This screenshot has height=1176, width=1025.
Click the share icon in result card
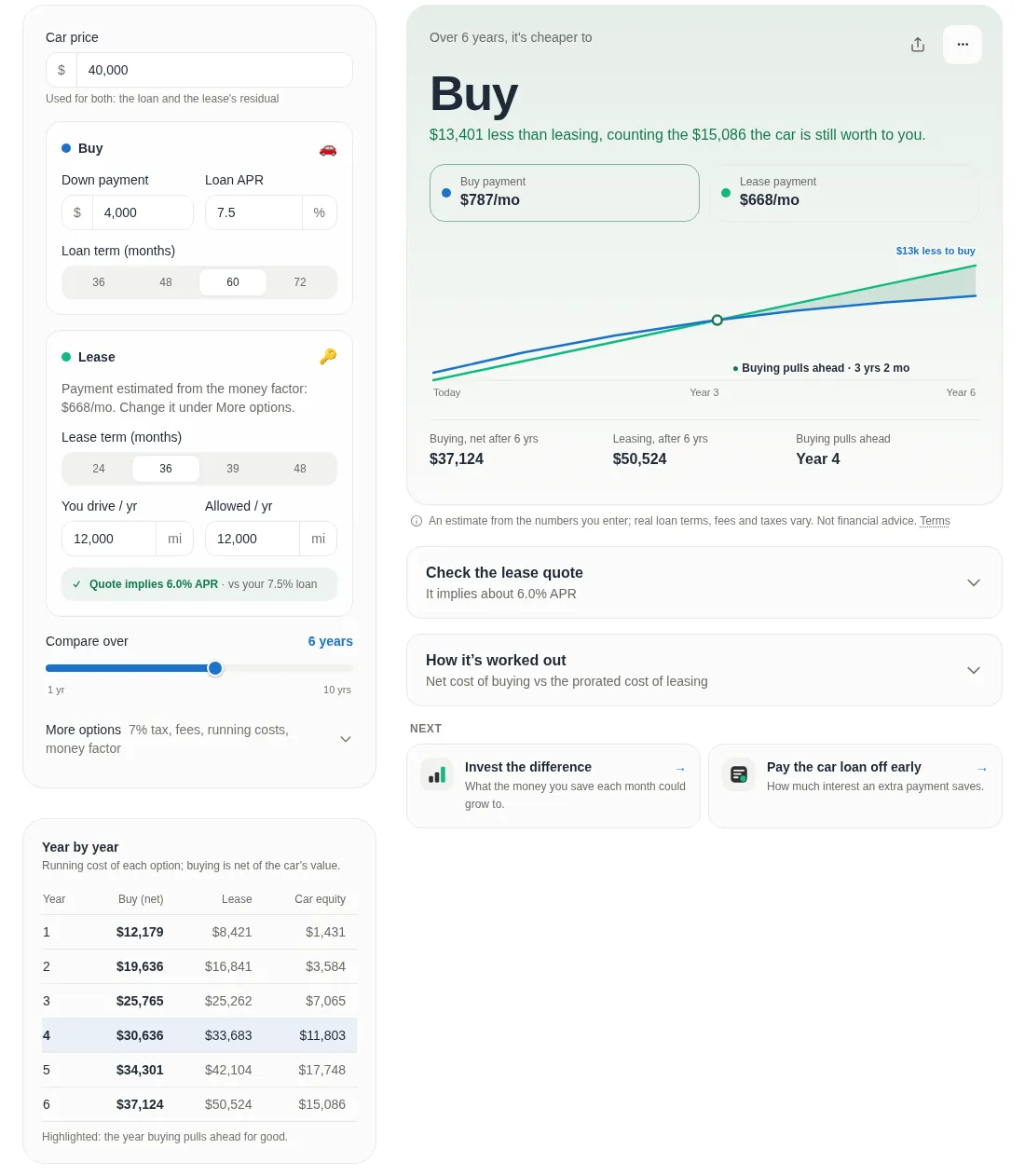[x=918, y=45]
